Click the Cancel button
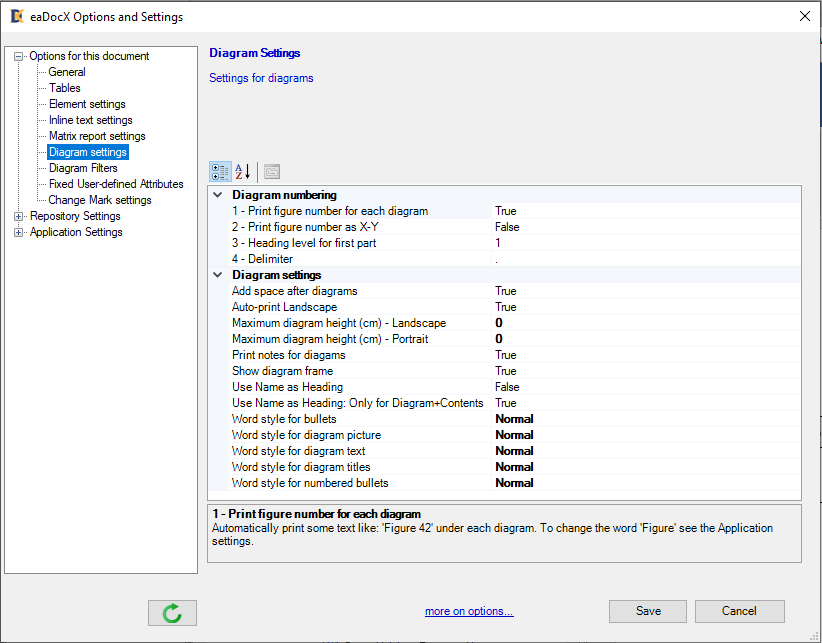Viewport: 822px width, 643px height. [739, 611]
